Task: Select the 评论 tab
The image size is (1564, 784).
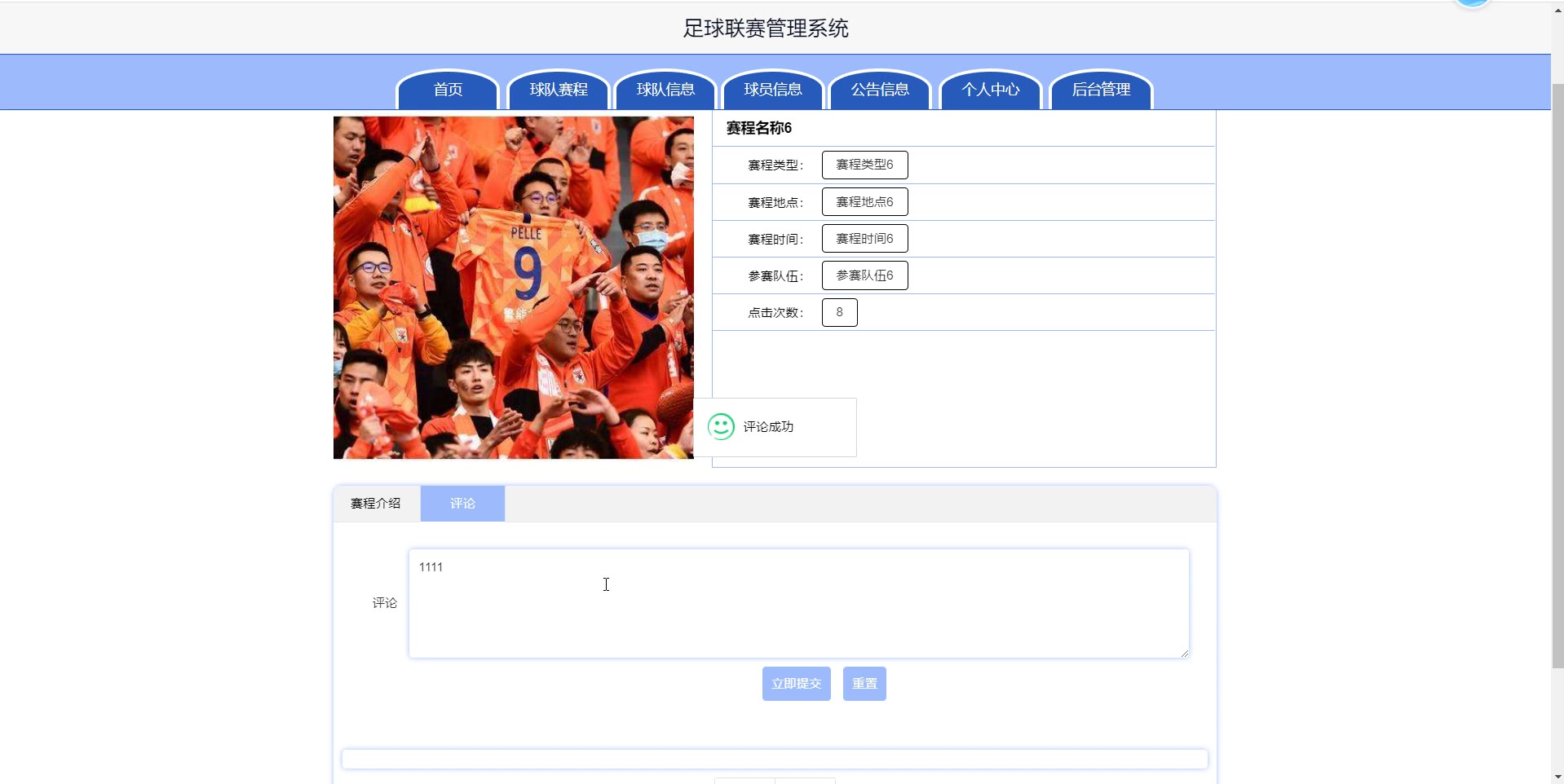Action: pyautogui.click(x=462, y=504)
